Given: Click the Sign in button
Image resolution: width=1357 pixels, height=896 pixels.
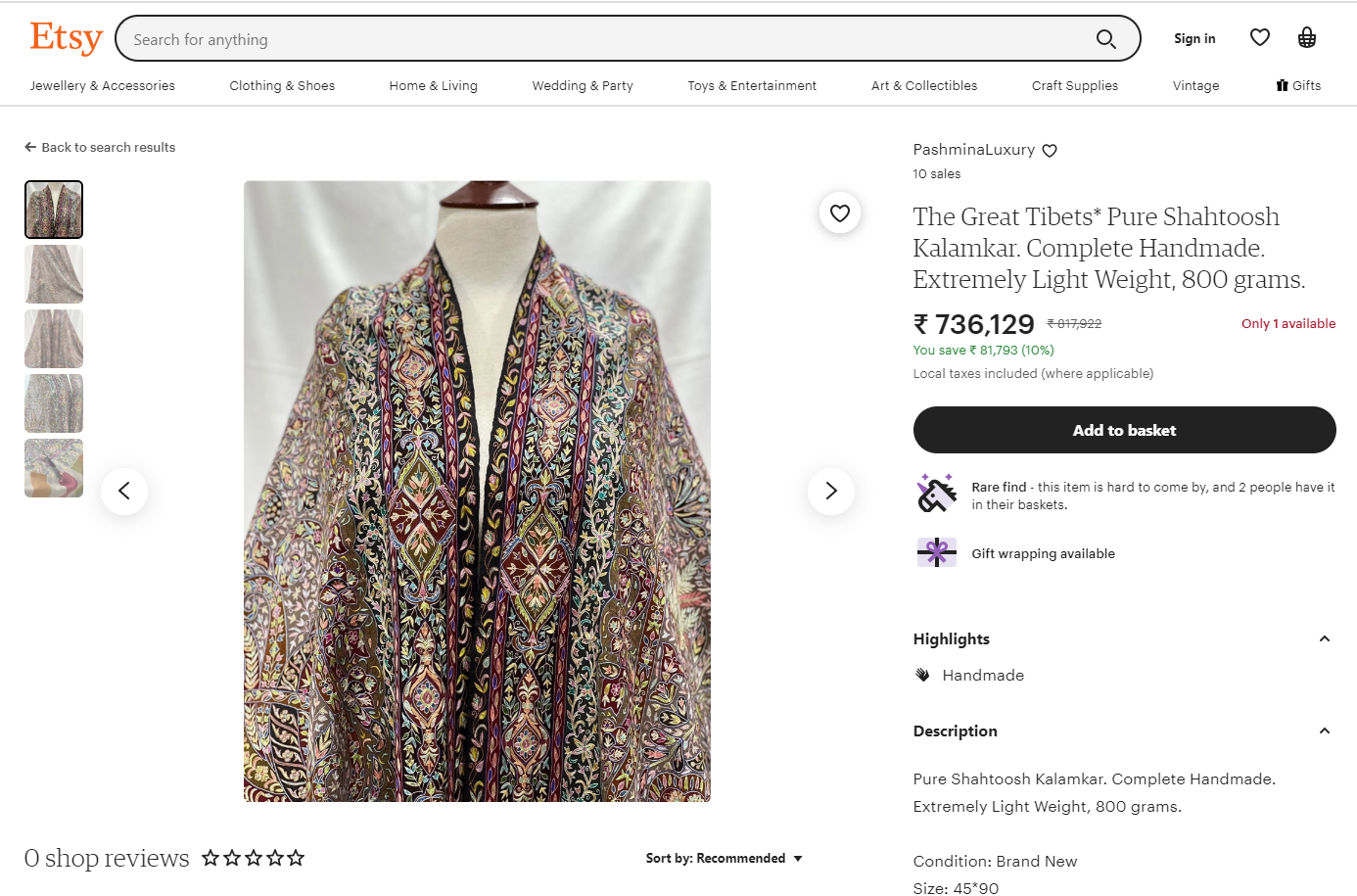Looking at the screenshot, I should pyautogui.click(x=1194, y=39).
